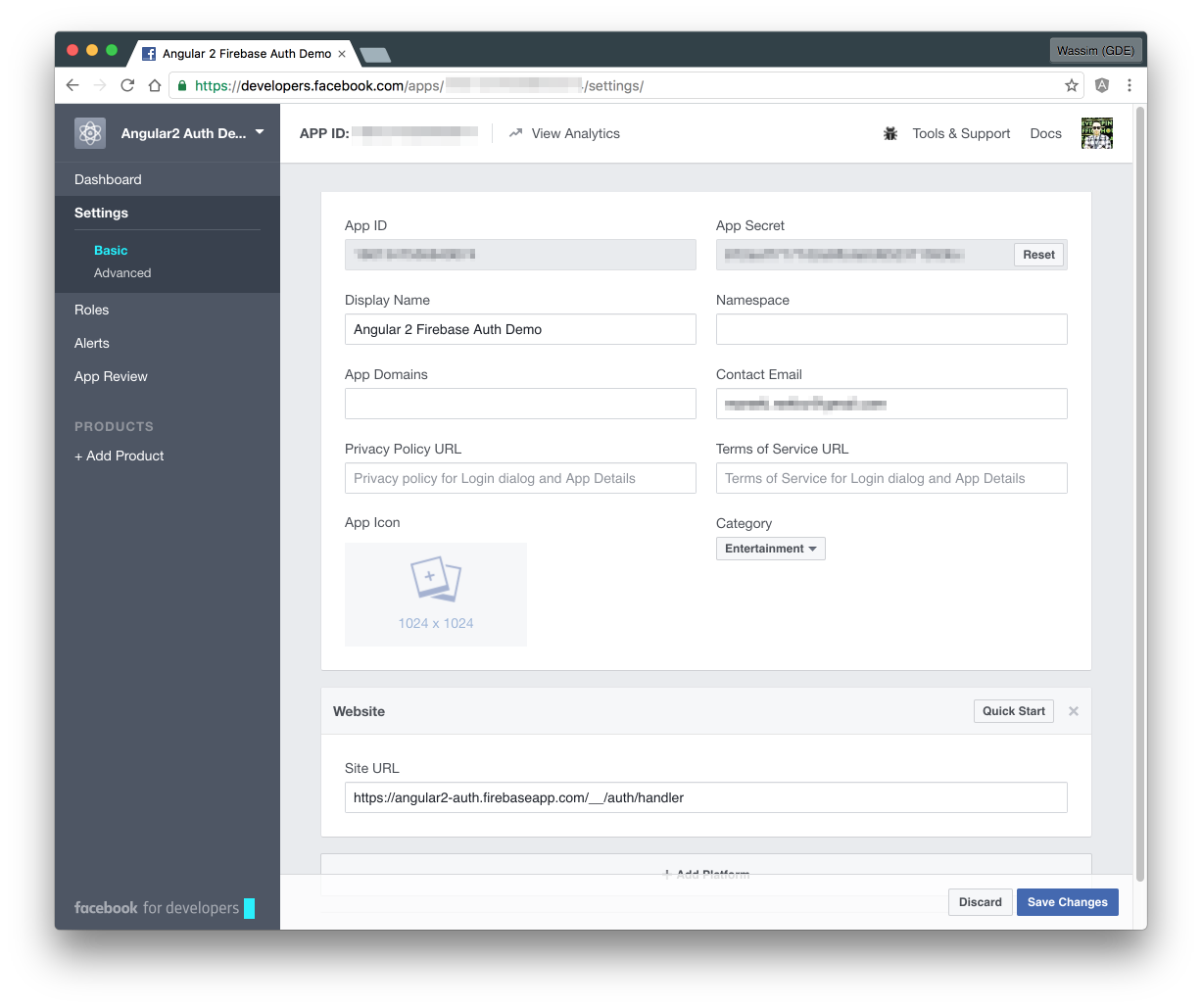Click the View Analytics trending-arrow icon

pos(515,133)
